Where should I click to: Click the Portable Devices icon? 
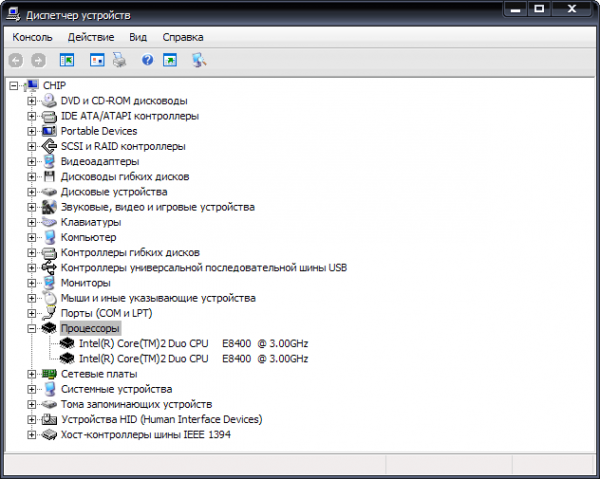(x=49, y=131)
